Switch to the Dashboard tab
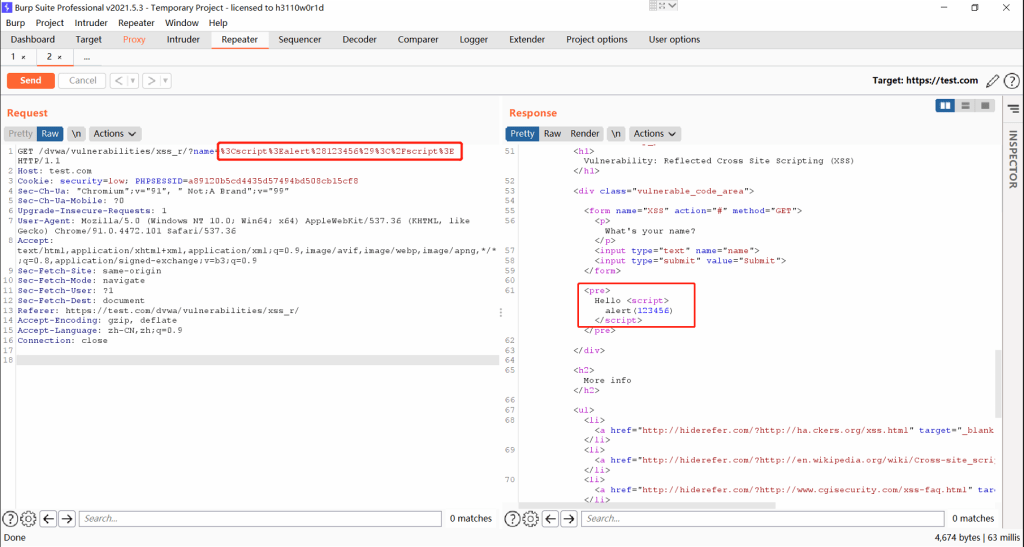 (x=33, y=40)
